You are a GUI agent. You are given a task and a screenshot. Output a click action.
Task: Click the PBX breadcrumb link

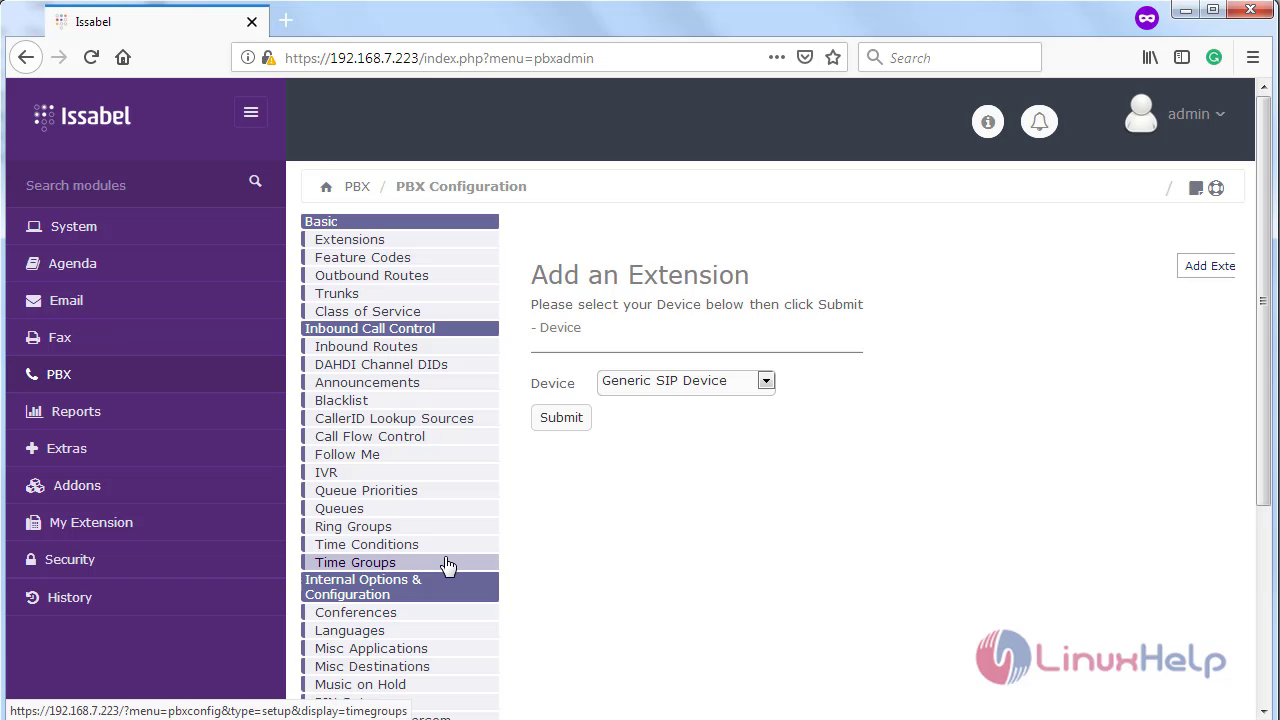[357, 187]
